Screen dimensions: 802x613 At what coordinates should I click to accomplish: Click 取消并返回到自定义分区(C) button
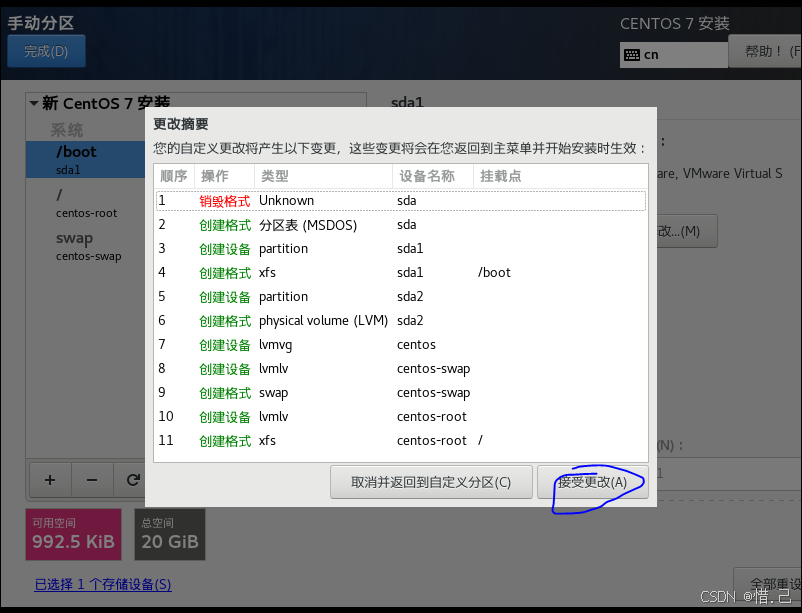coord(430,482)
